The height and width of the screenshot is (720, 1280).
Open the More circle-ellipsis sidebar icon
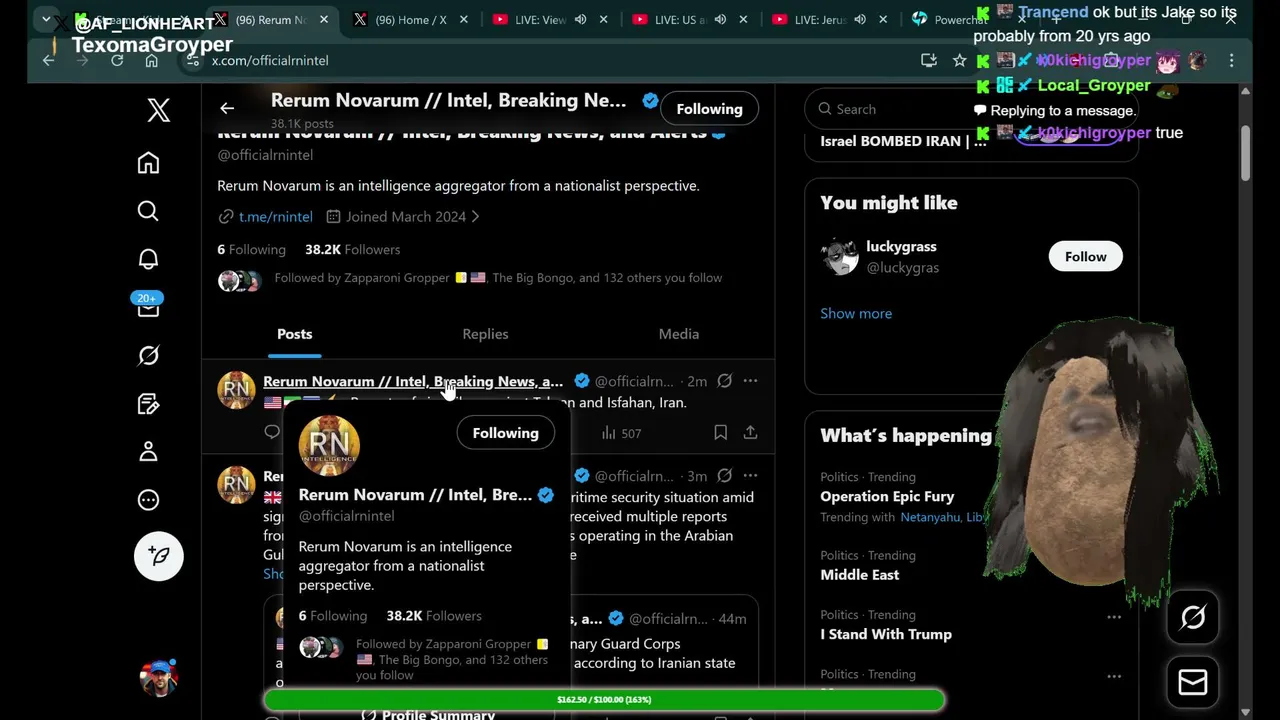pos(148,500)
